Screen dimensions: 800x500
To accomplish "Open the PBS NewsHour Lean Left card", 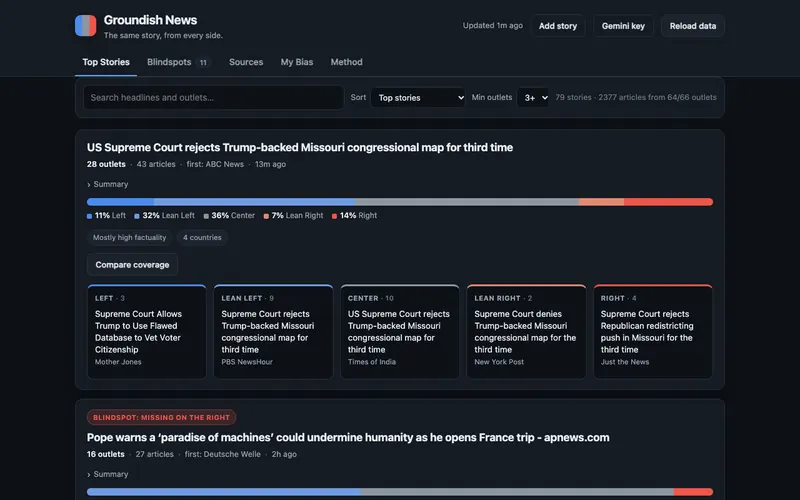I will (x=273, y=332).
